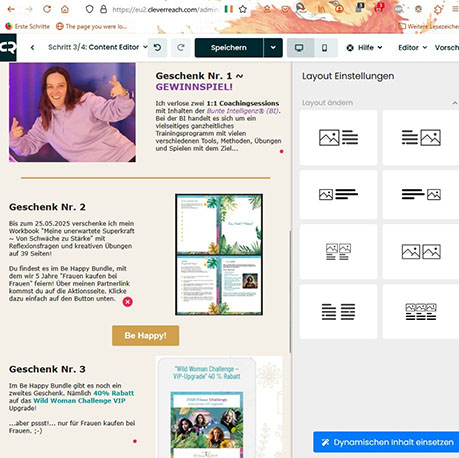Image resolution: width=459 pixels, height=458 pixels.
Task: Choose large image left, text right layout
Action: pyautogui.click(x=338, y=137)
